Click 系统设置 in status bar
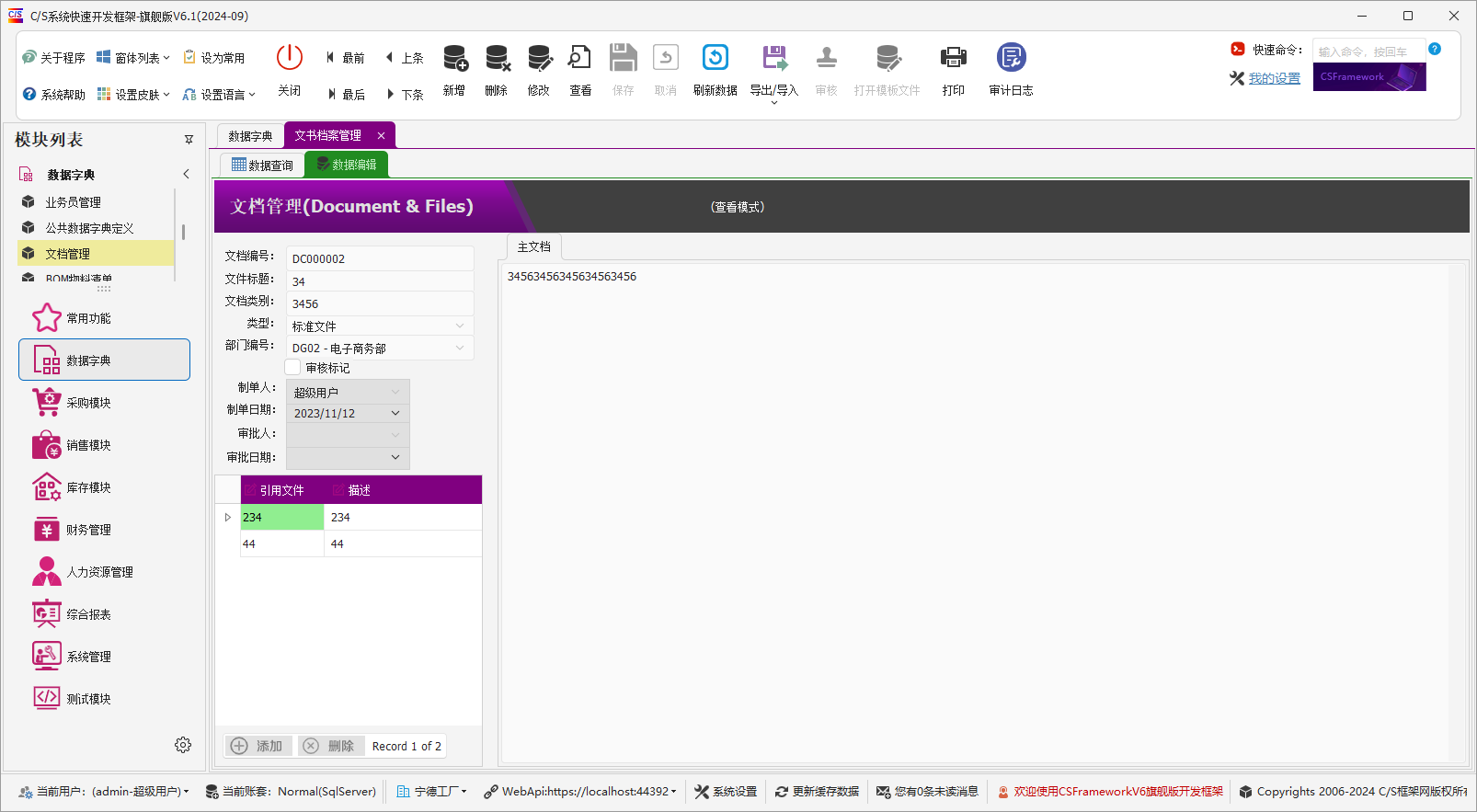 click(x=726, y=792)
